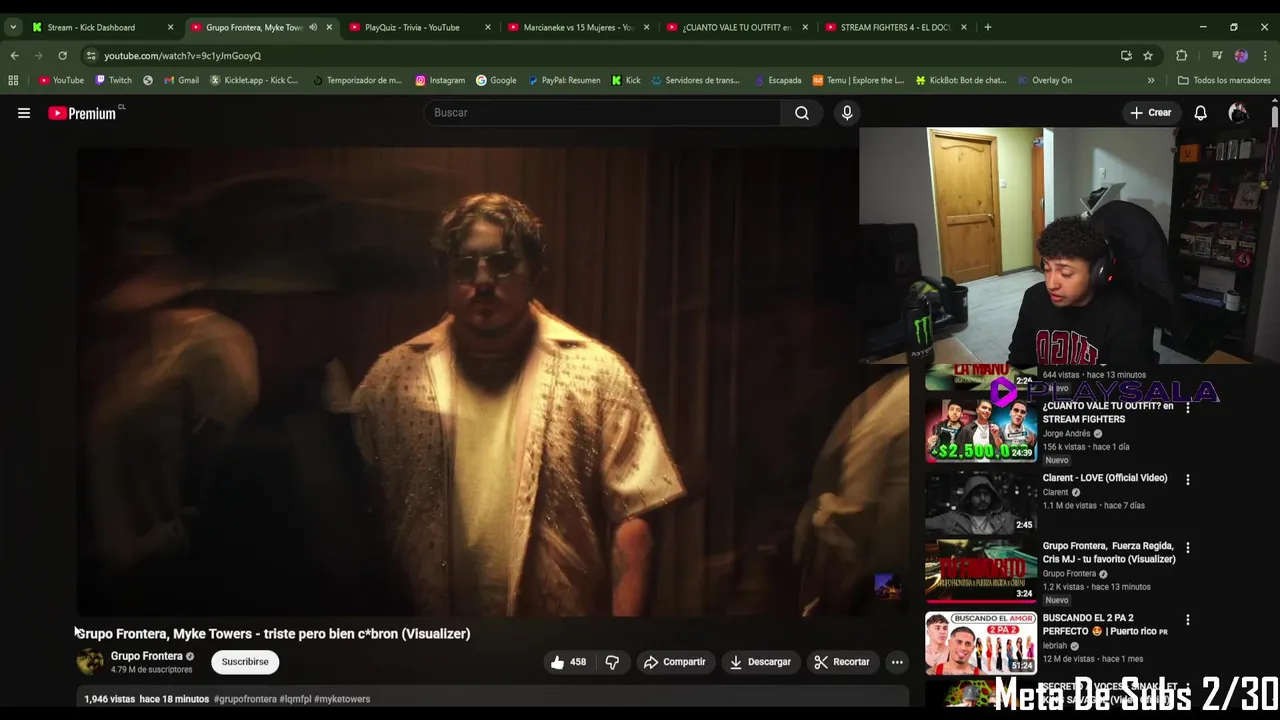1280x720 pixels.
Task: Open ¿CUANTO VALE TU OUTFIT? video thumbnail
Action: [981, 432]
